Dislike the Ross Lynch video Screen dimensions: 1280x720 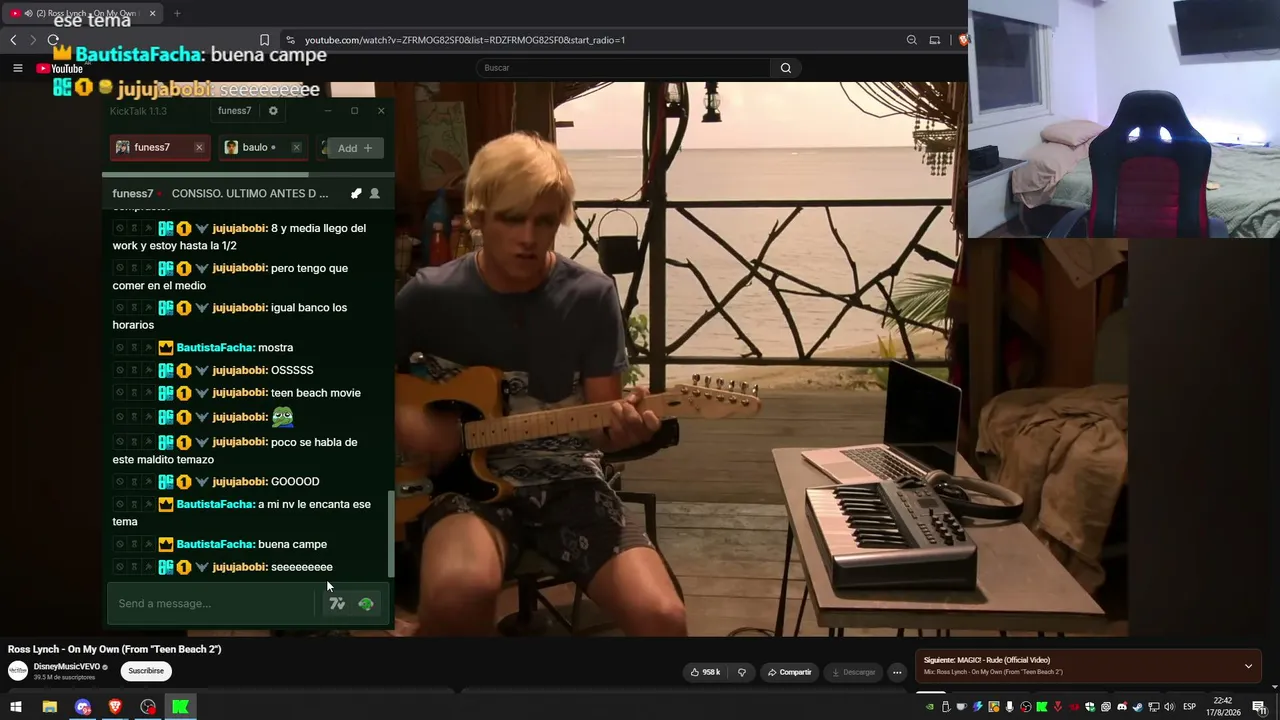742,672
